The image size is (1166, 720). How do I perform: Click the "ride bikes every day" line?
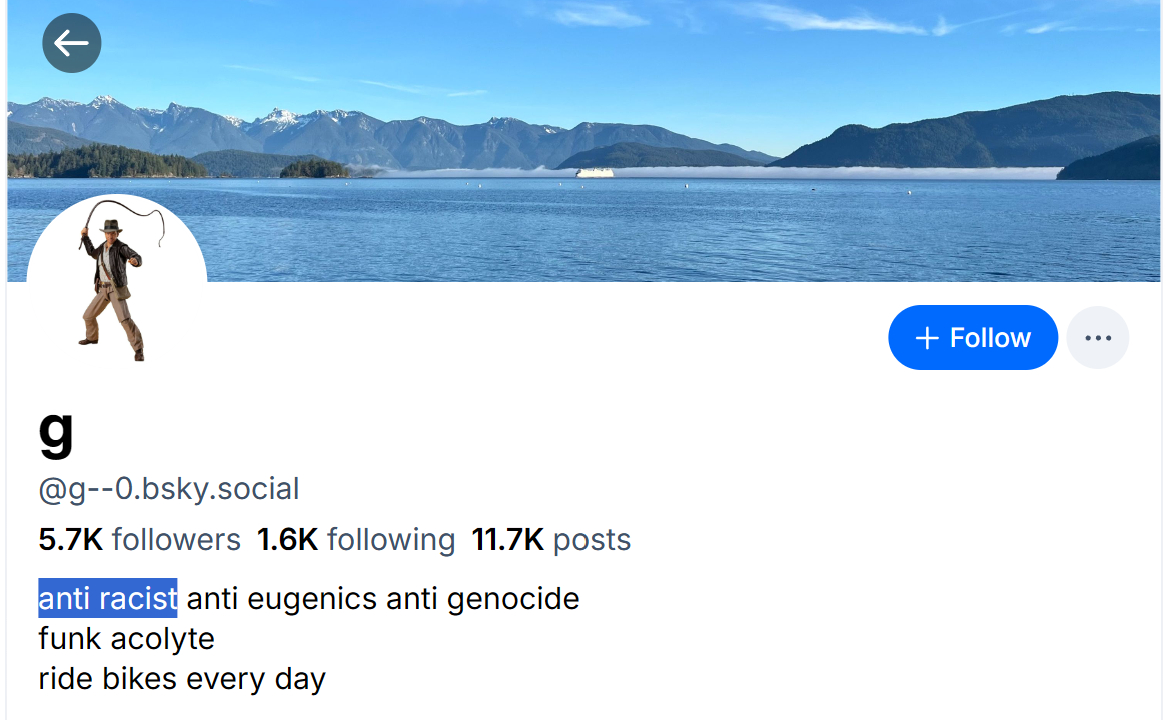pyautogui.click(x=182, y=679)
